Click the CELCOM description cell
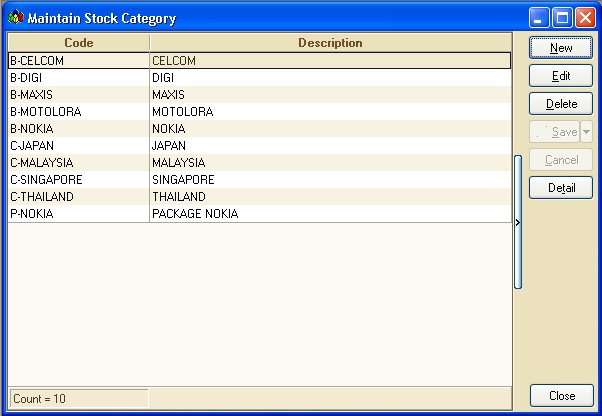 (x=330, y=61)
